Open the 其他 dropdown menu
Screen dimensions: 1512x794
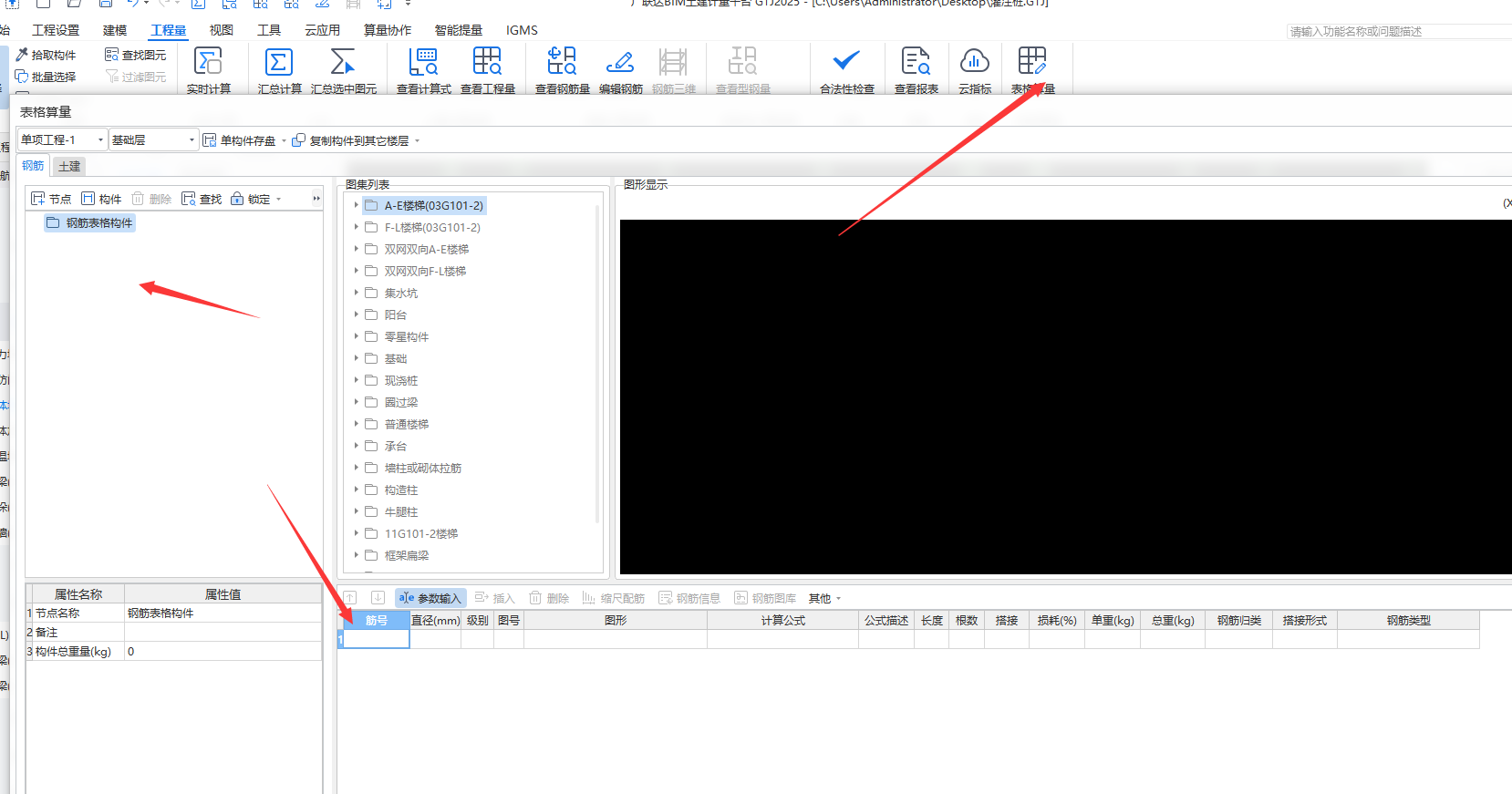(824, 598)
